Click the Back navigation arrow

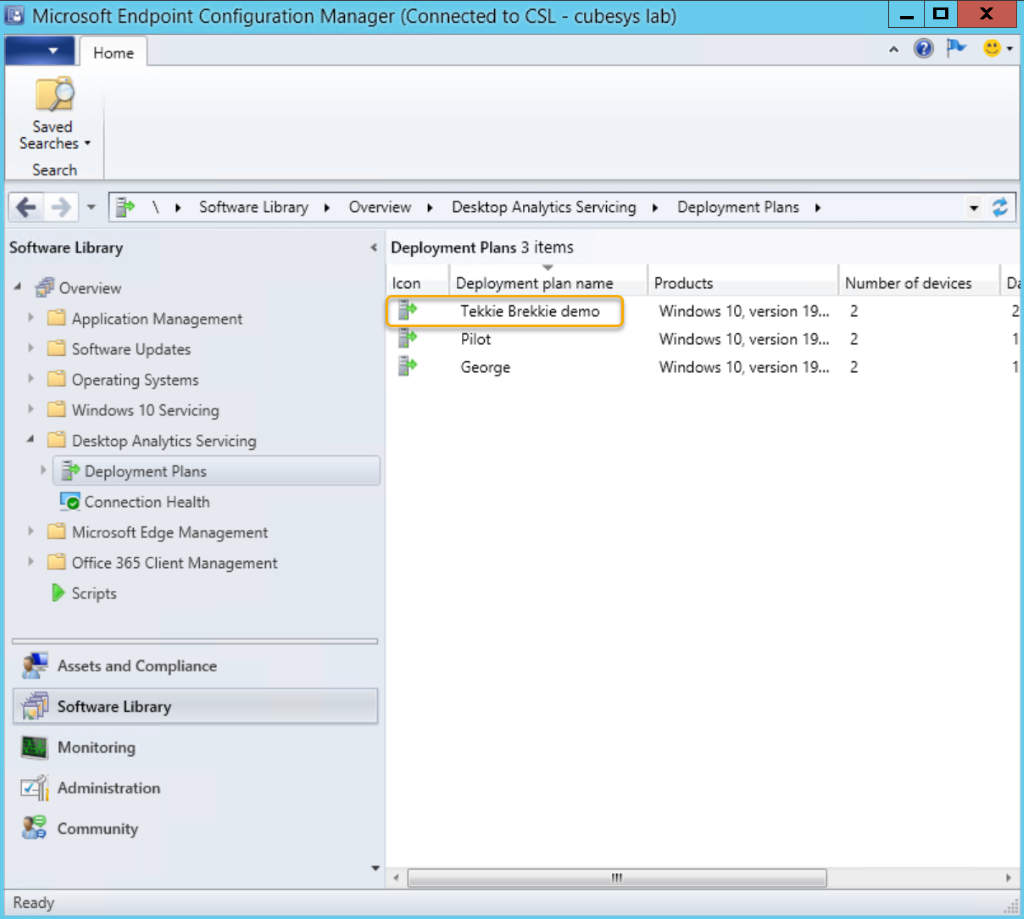[27, 207]
